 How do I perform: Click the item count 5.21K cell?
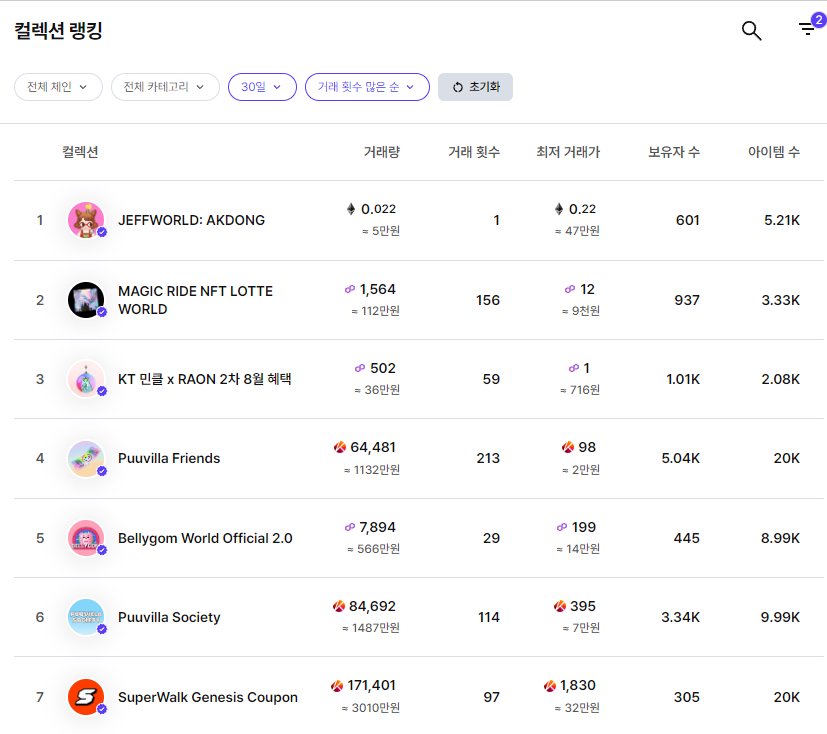782,220
